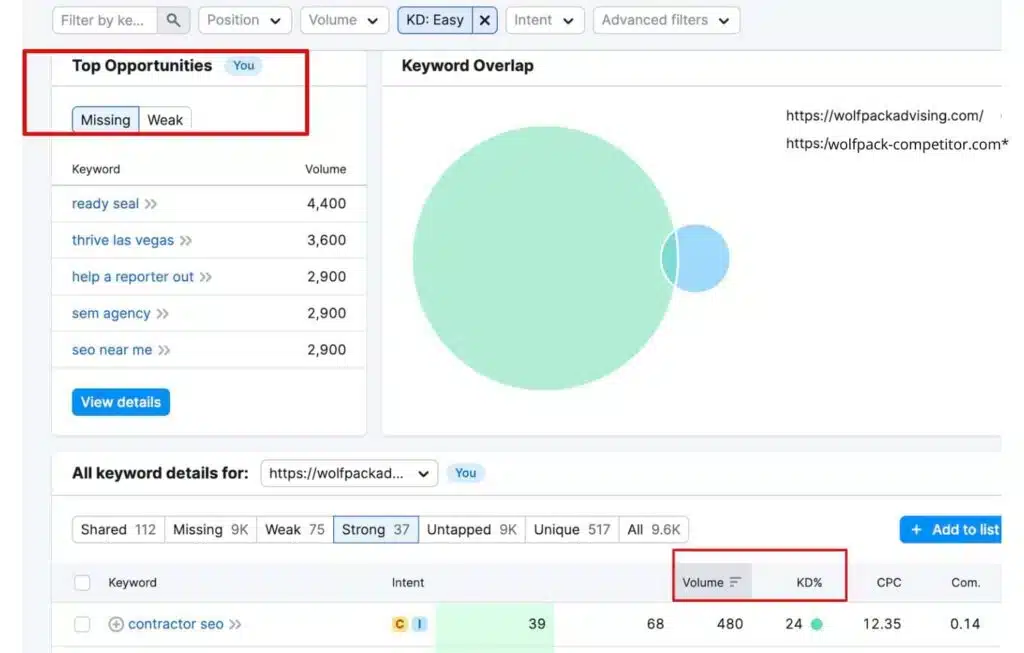Open the contractor seo keyword link
The width and height of the screenshot is (1024, 653).
pos(176,624)
